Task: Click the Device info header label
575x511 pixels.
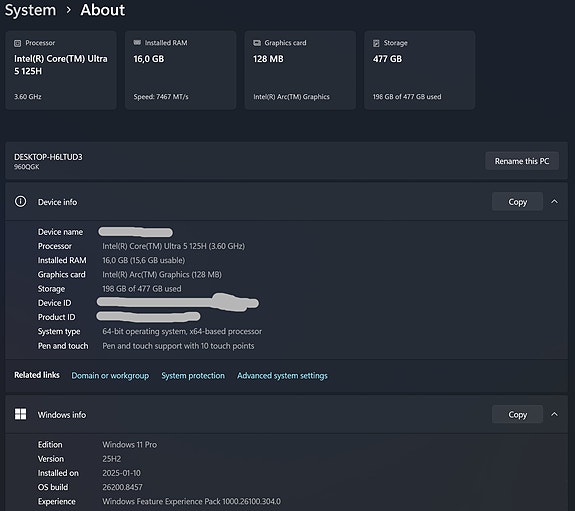Action: [x=58, y=202]
